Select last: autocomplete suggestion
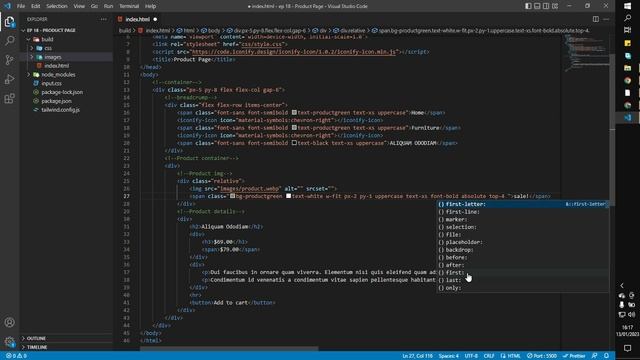Screen dimensions: 640x360 click(x=523, y=280)
